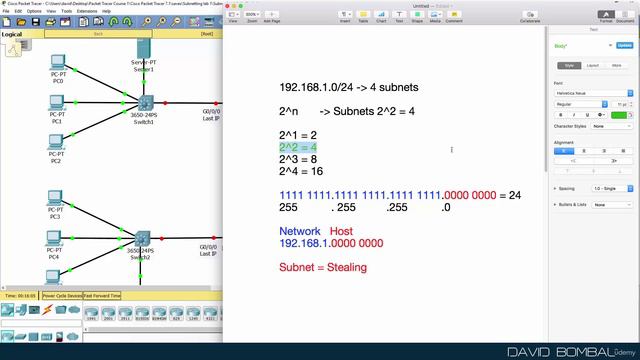Select the PC2 device icon

(x=56, y=142)
